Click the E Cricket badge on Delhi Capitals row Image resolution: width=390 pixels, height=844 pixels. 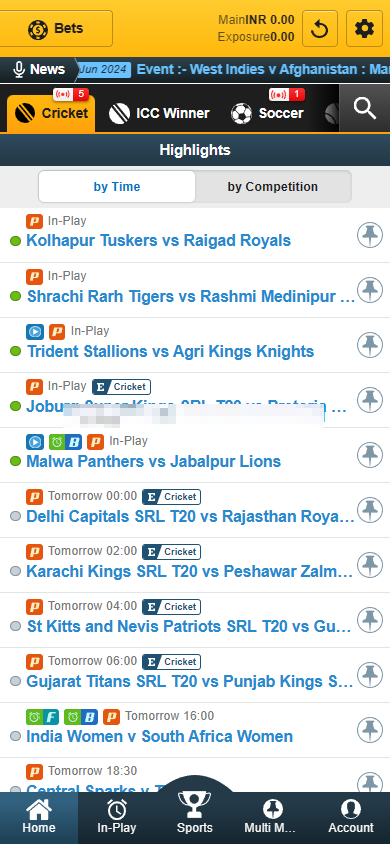tap(172, 497)
